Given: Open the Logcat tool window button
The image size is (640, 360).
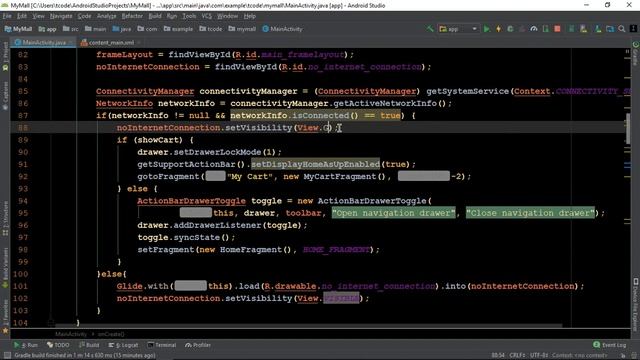Looking at the screenshot, I should point(123,345).
